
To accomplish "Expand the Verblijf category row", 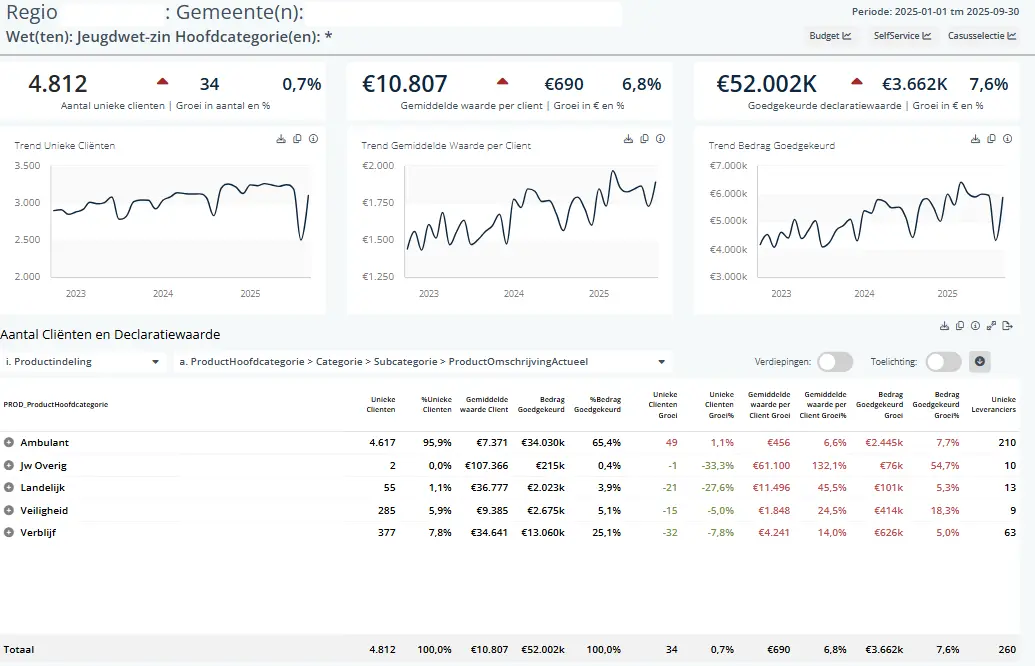I will [9, 532].
